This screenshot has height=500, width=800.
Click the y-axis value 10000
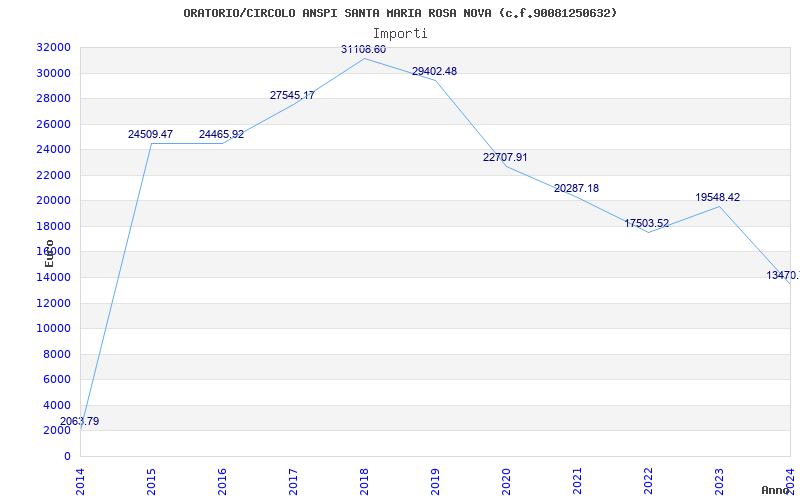point(53,329)
